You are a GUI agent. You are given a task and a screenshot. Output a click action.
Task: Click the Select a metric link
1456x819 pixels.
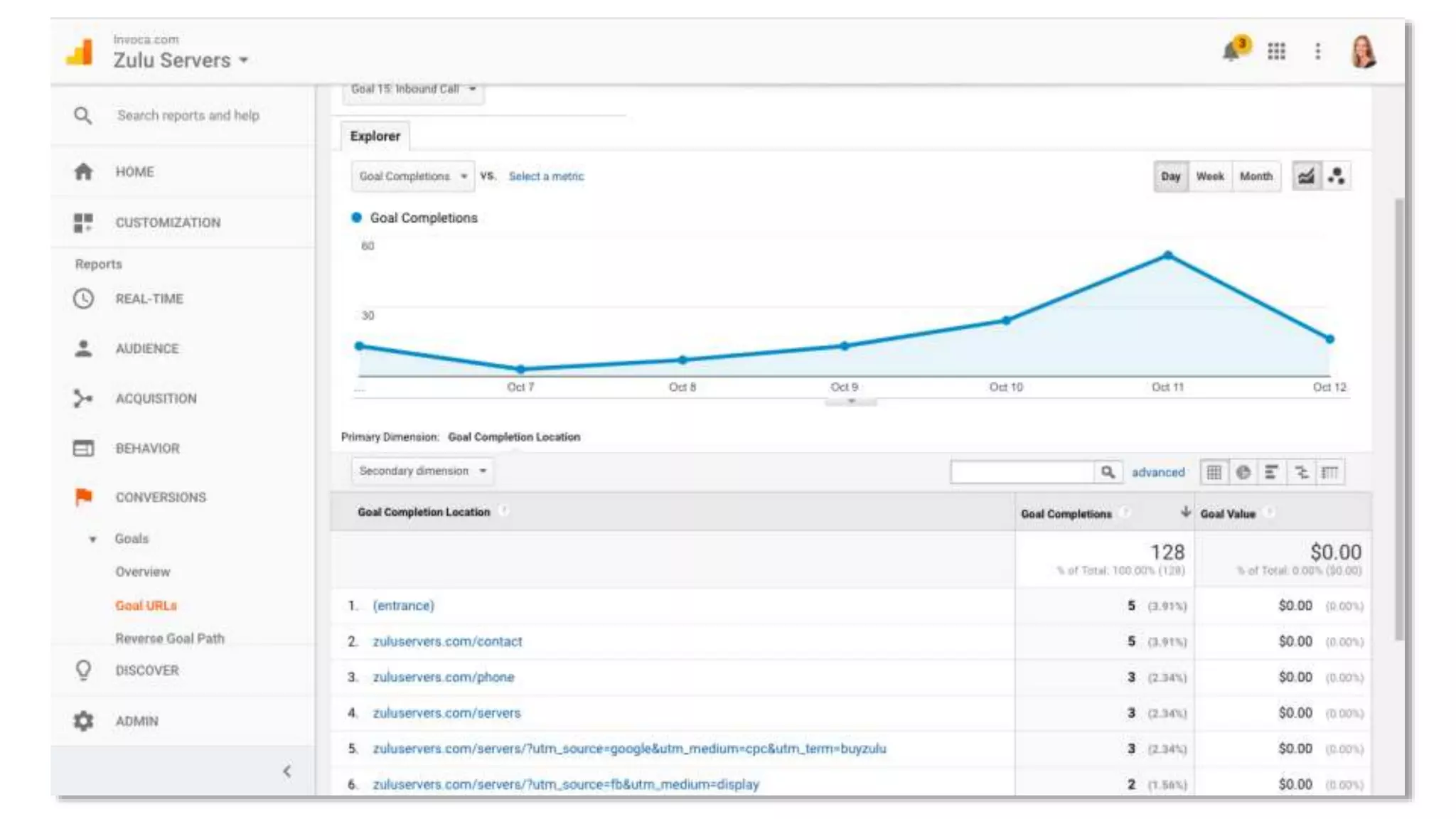tap(546, 176)
